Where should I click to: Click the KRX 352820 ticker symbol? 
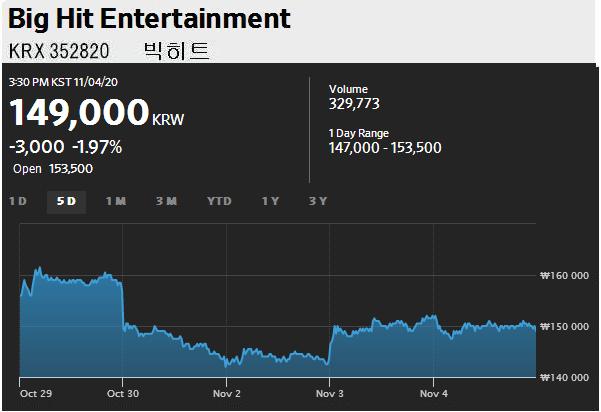58,51
